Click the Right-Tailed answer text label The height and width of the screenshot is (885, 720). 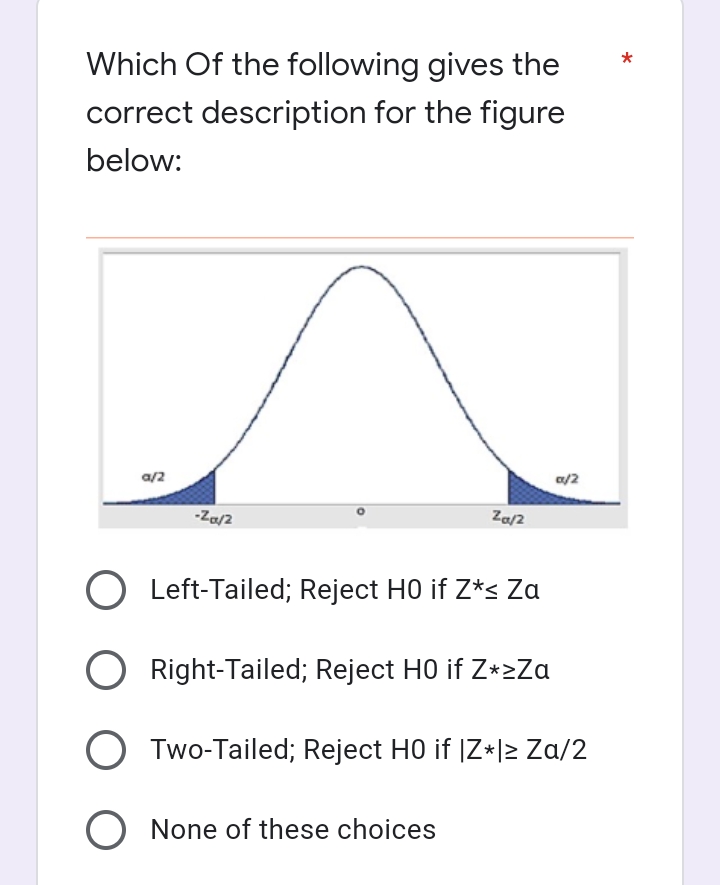pyautogui.click(x=348, y=670)
